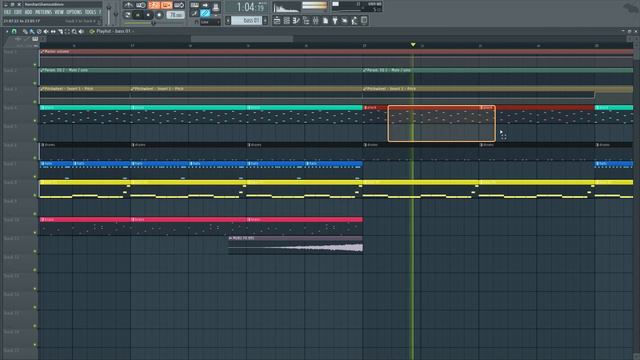The image size is (640, 360).
Task: Select the playlist Slice tool
Action: tap(60, 31)
